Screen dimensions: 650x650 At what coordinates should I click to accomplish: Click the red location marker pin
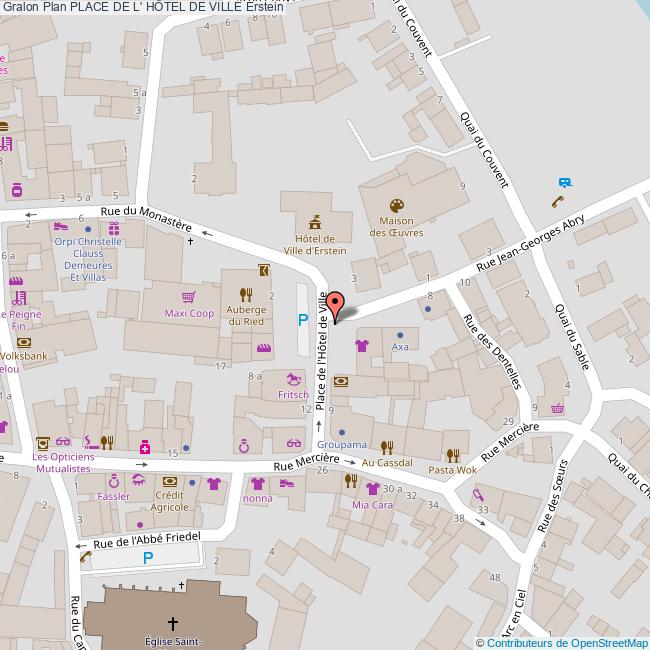[x=336, y=306]
